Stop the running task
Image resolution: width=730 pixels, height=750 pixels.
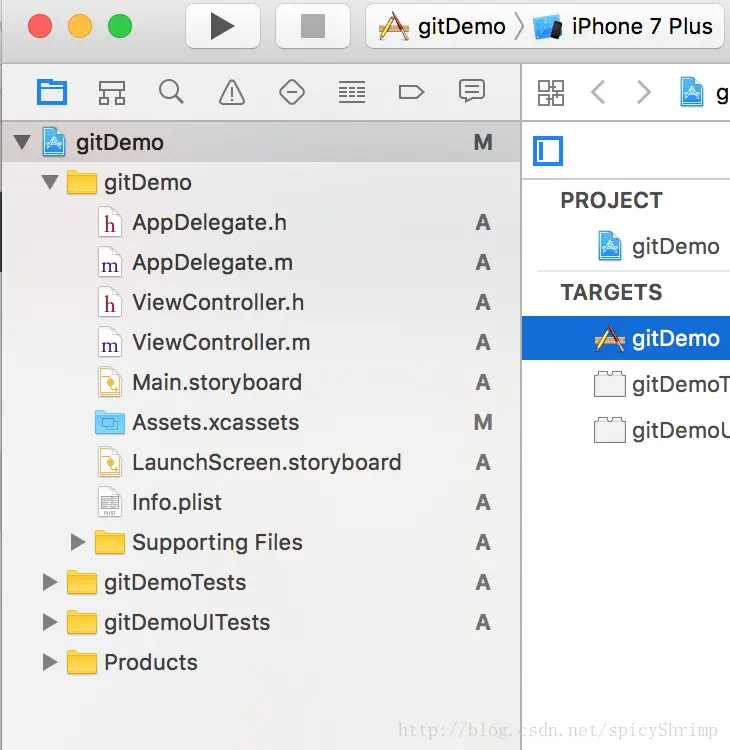(x=313, y=26)
